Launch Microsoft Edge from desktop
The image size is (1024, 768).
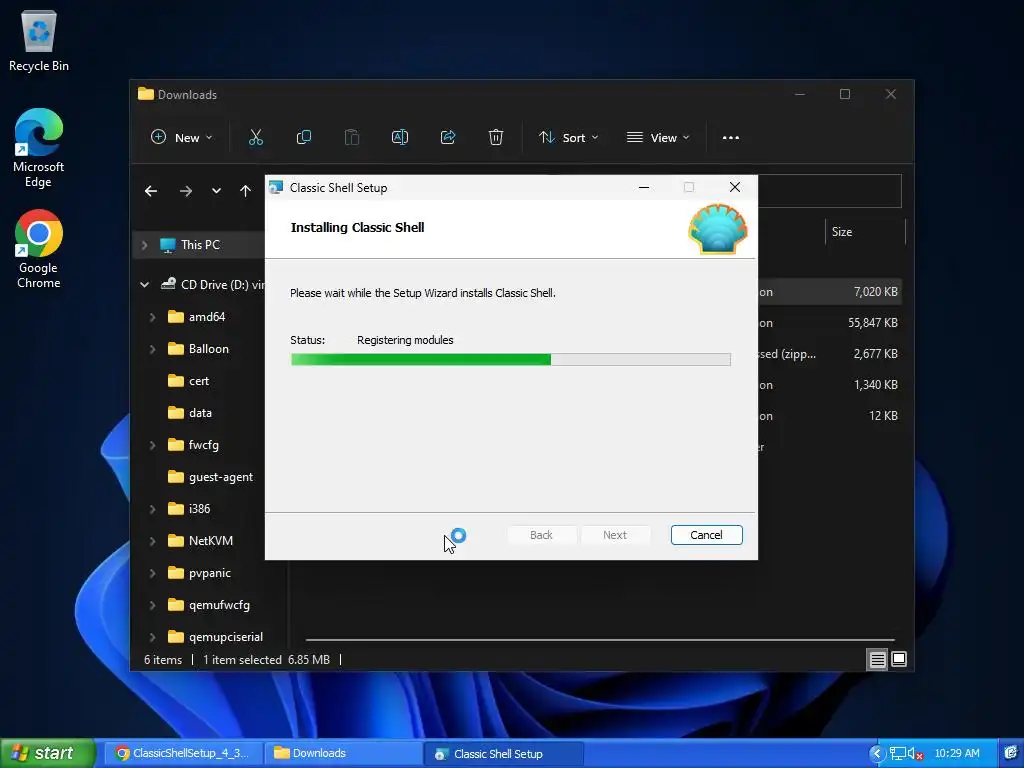pos(39,148)
